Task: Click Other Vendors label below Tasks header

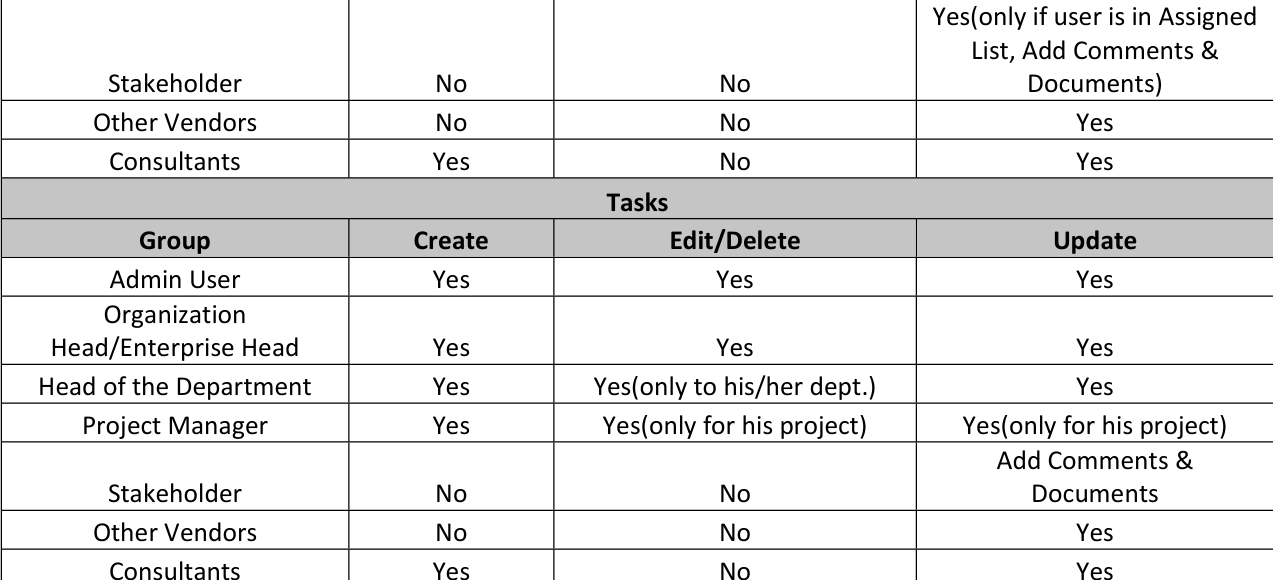Action: (175, 533)
